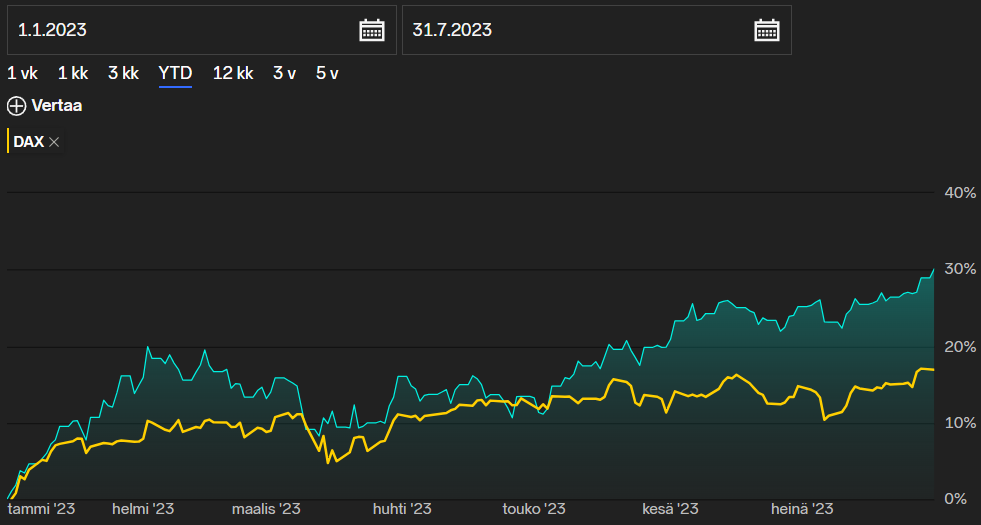Click the Vertaa compare button
The width and height of the screenshot is (981, 525).
(44, 106)
